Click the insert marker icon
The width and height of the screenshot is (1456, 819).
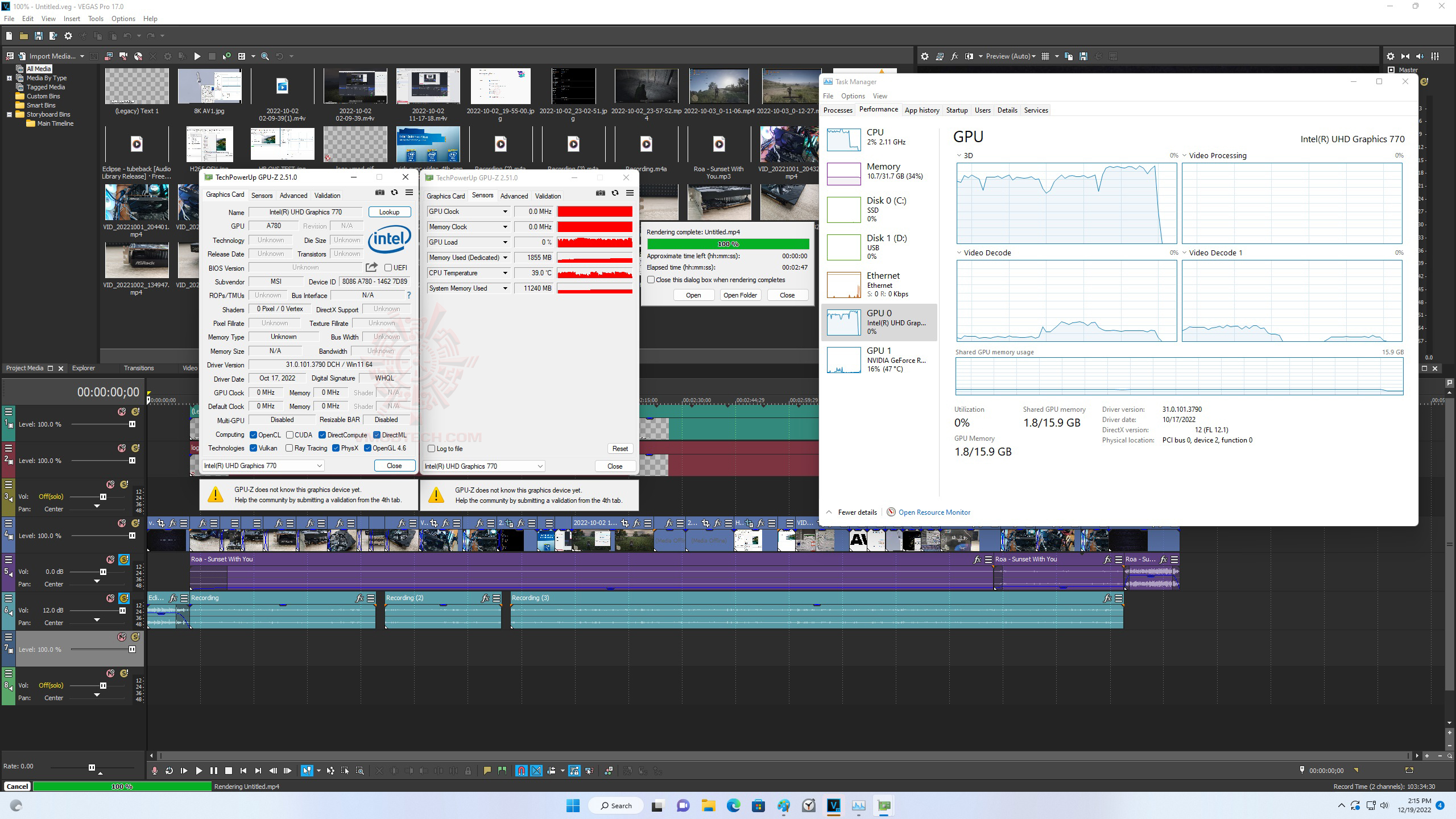click(x=487, y=771)
